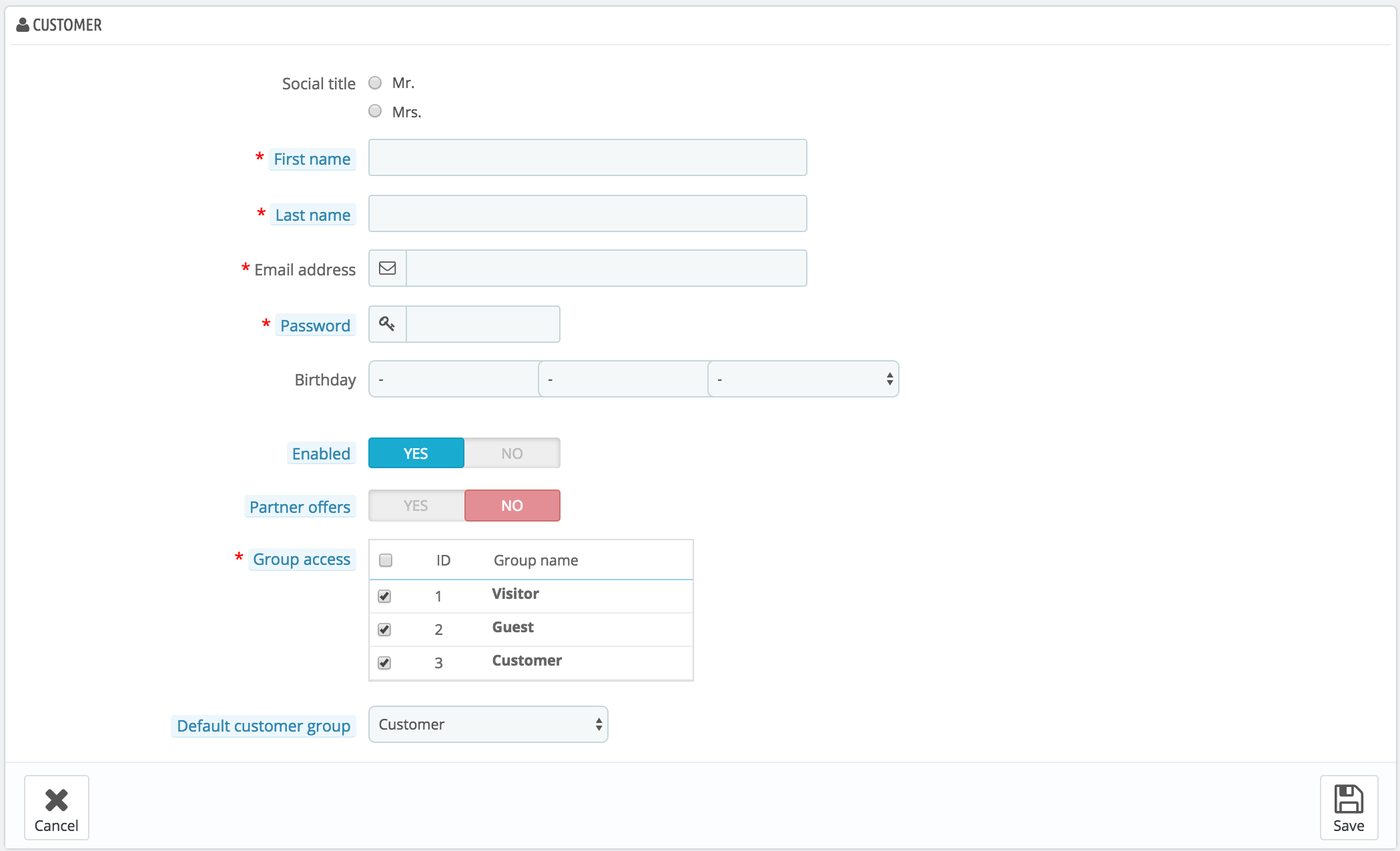This screenshot has height=851, width=1400.
Task: Open the middle Birthday dropdown
Action: click(623, 379)
